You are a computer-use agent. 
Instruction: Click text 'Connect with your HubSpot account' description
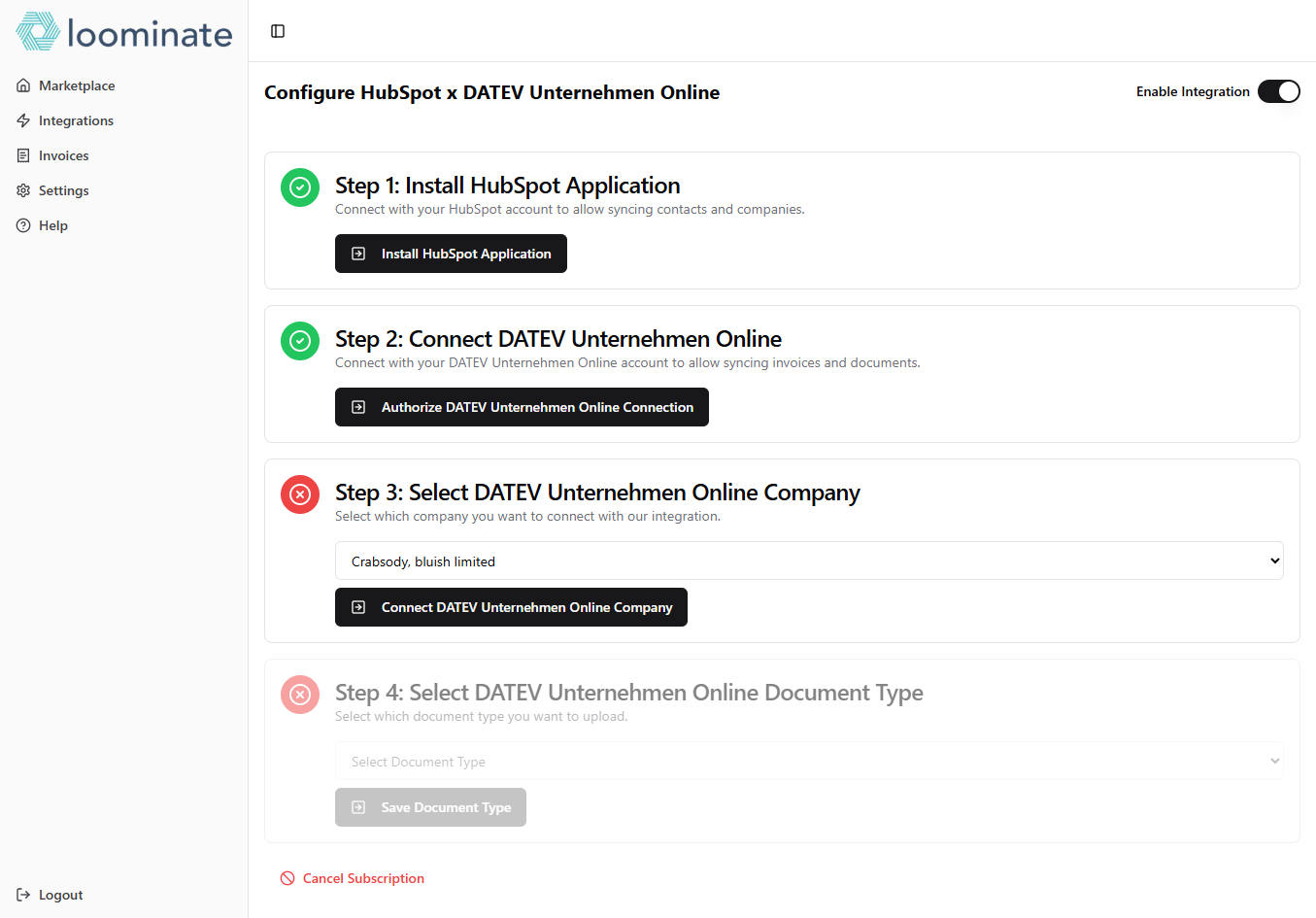pyautogui.click(x=570, y=209)
